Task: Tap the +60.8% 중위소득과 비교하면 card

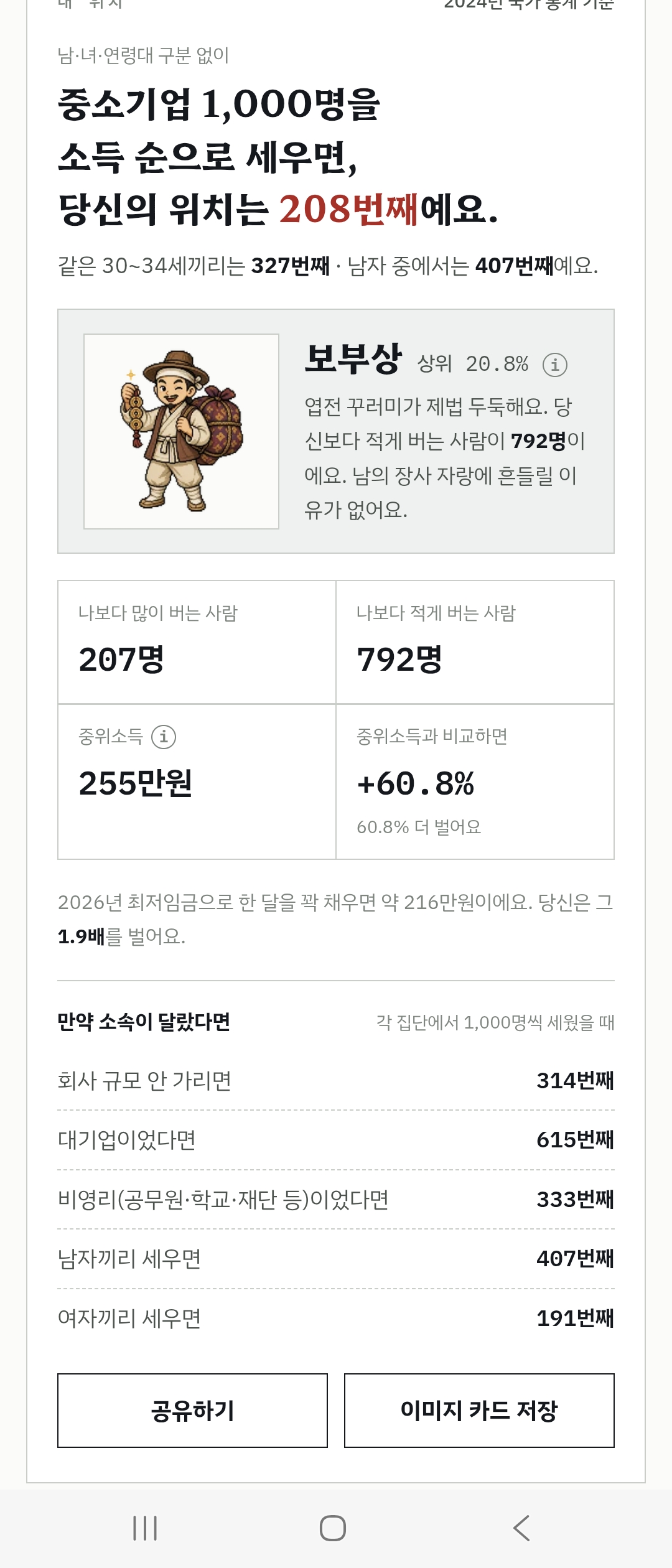Action: pos(475,782)
